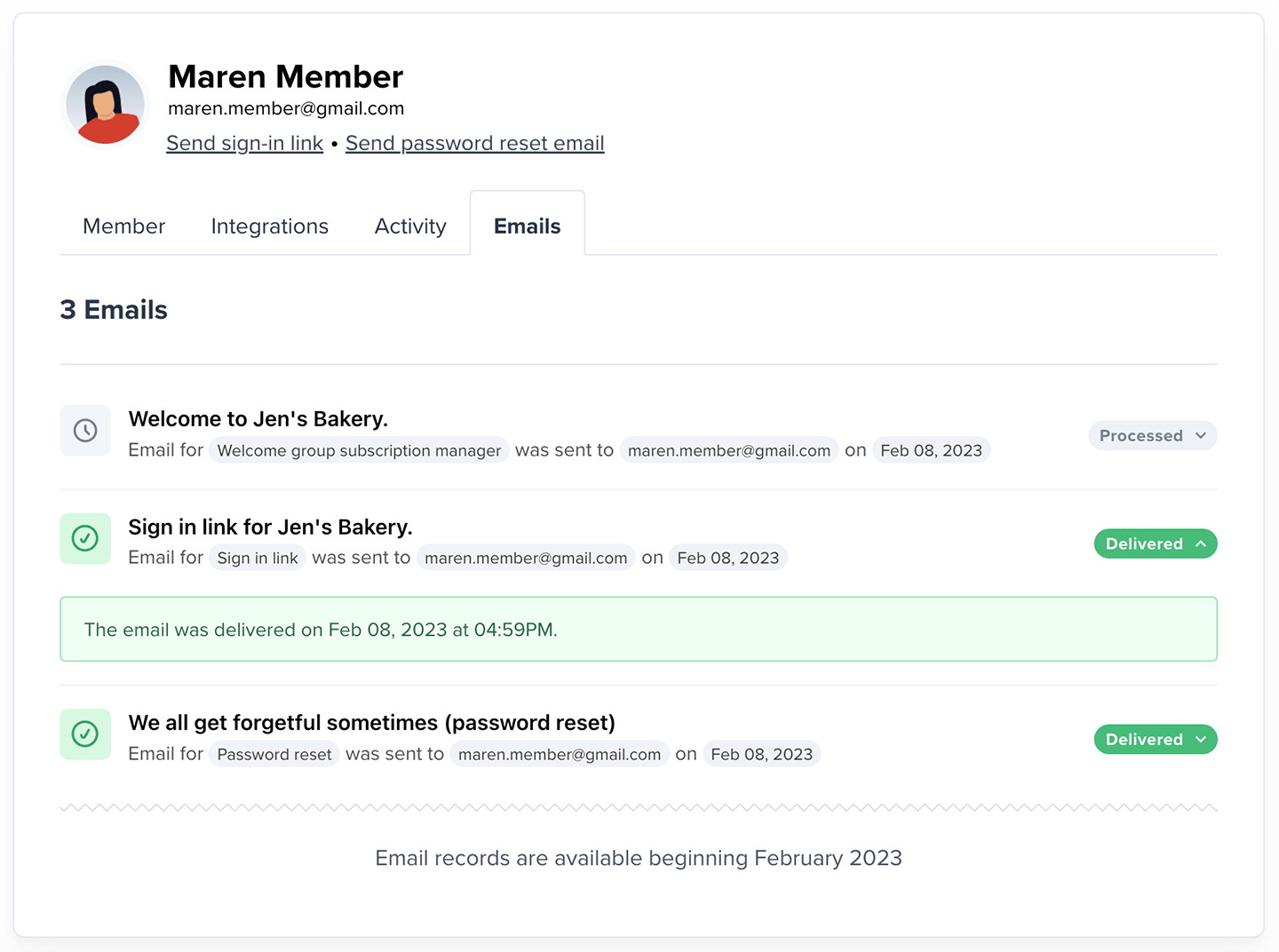
Task: Click the Password reset email type pill
Action: tap(274, 753)
